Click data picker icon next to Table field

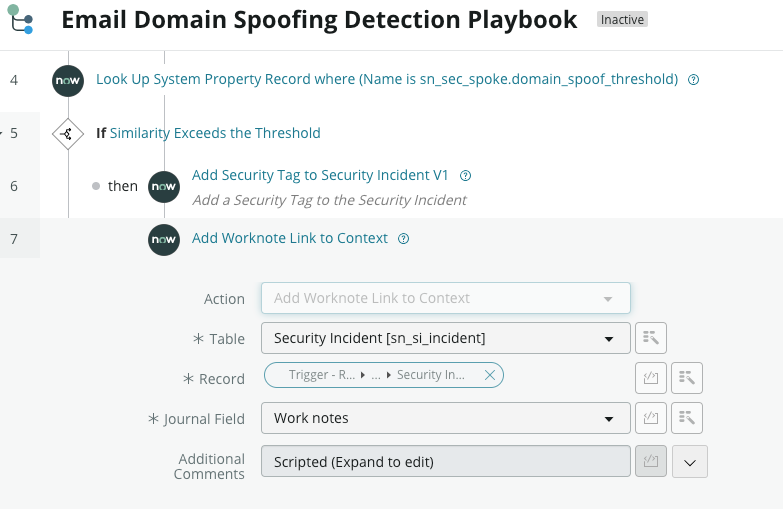[x=651, y=338]
